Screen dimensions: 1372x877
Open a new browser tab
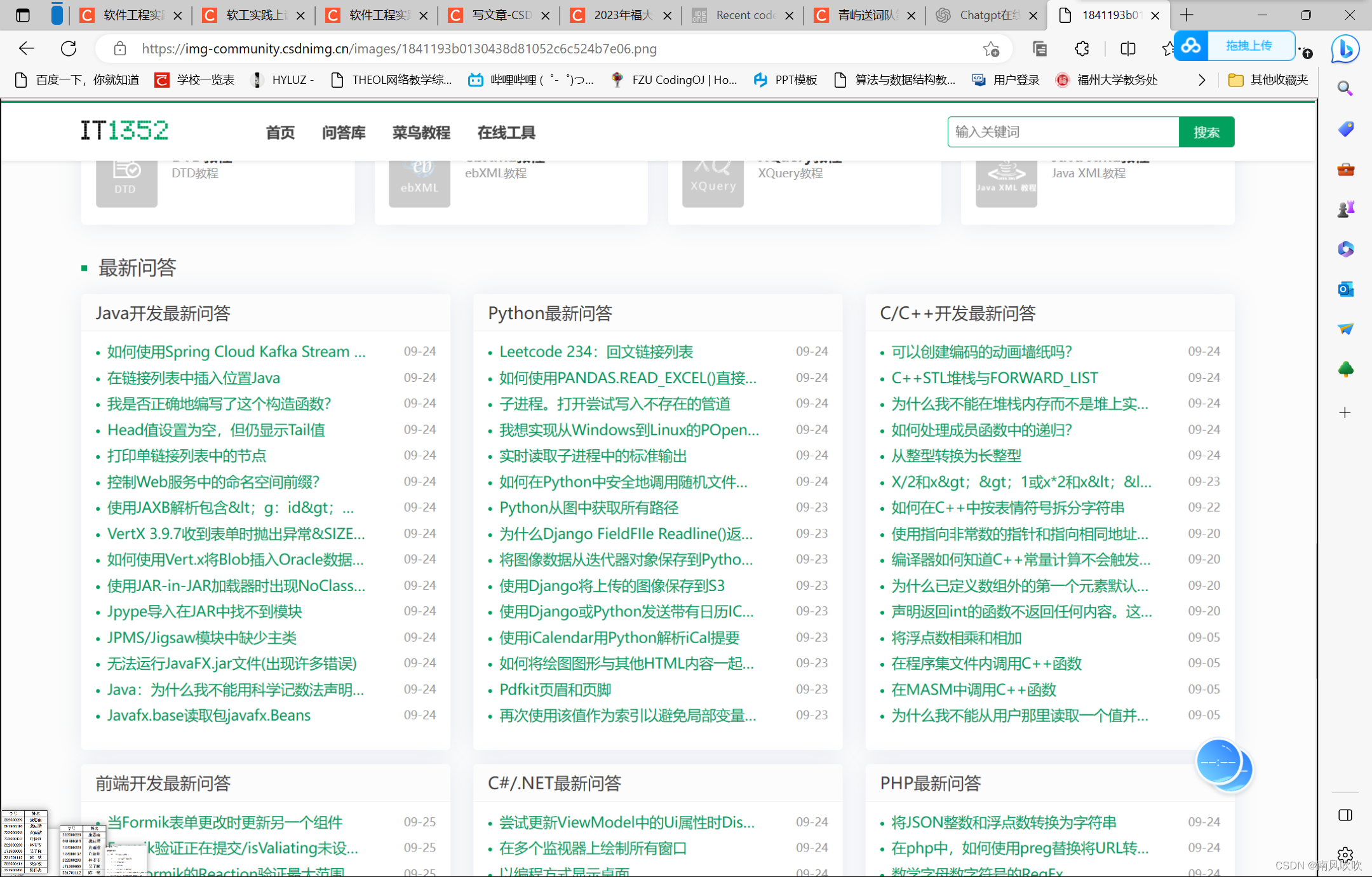tap(1187, 15)
